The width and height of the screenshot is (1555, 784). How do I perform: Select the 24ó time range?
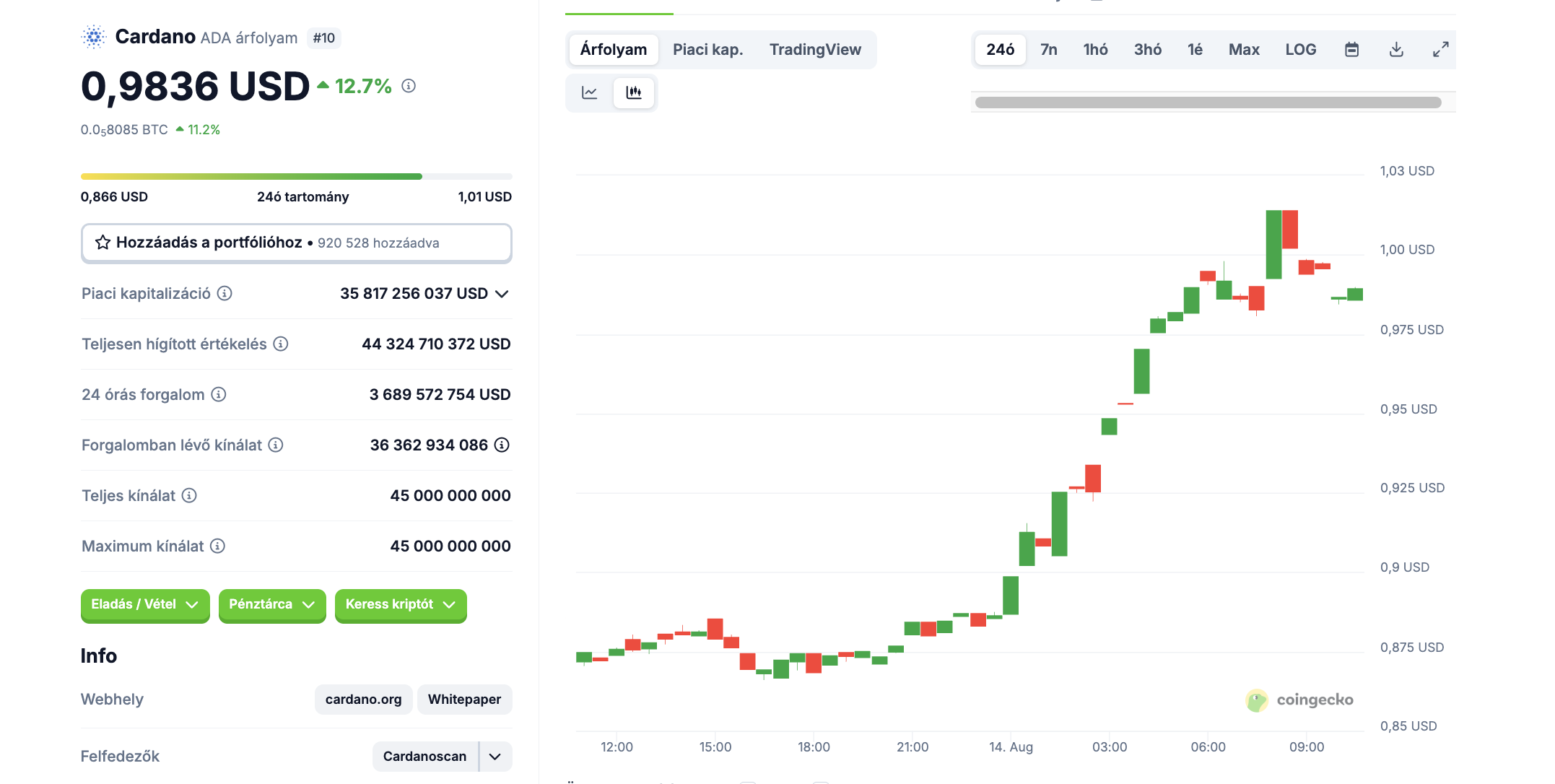click(1001, 50)
